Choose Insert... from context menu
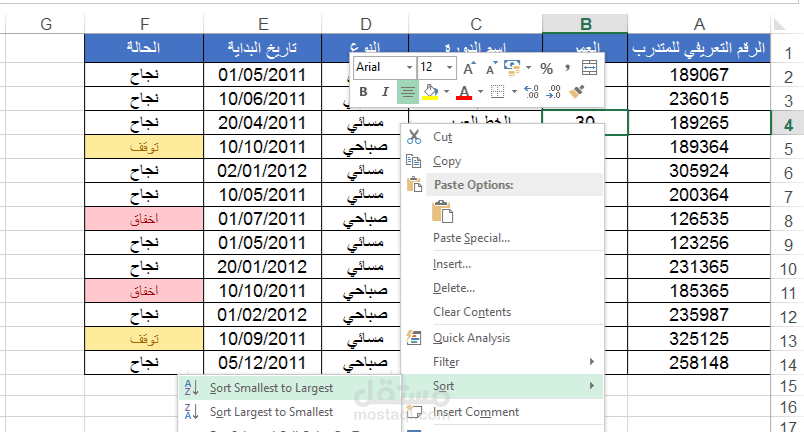This screenshot has width=804, height=432. 502,264
